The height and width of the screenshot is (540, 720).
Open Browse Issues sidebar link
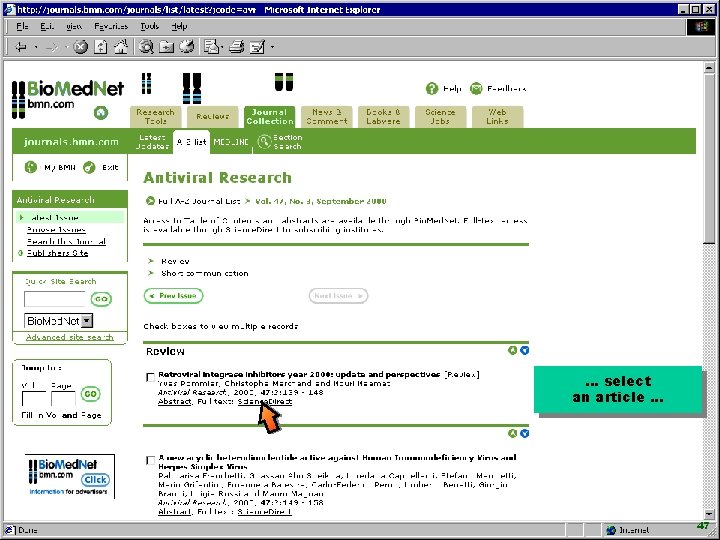pos(56,229)
